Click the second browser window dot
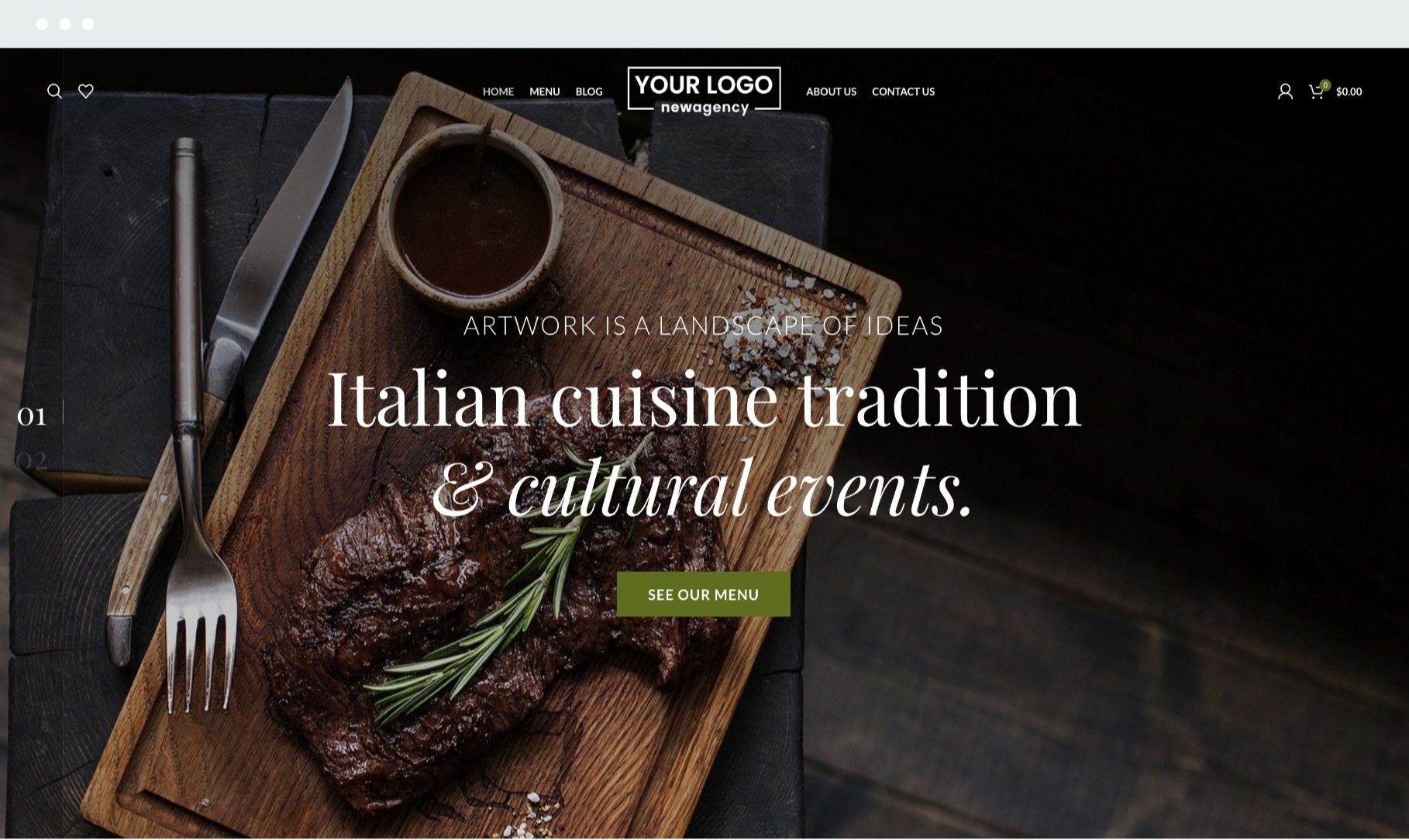This screenshot has width=1409, height=840. click(x=65, y=24)
